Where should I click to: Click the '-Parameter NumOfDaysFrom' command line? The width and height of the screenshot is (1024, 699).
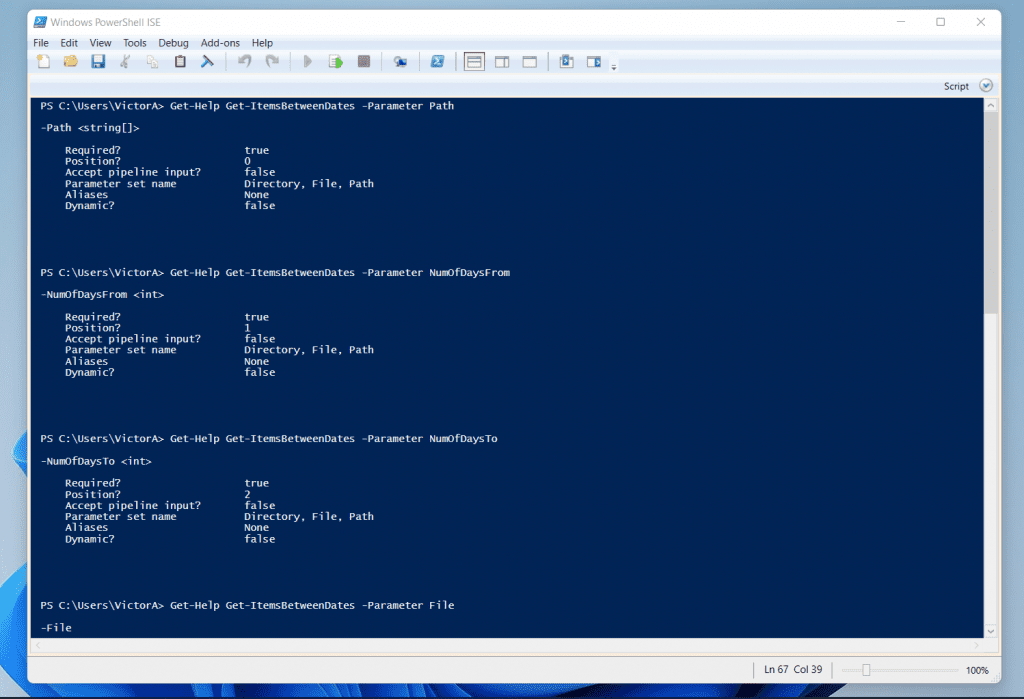click(275, 272)
